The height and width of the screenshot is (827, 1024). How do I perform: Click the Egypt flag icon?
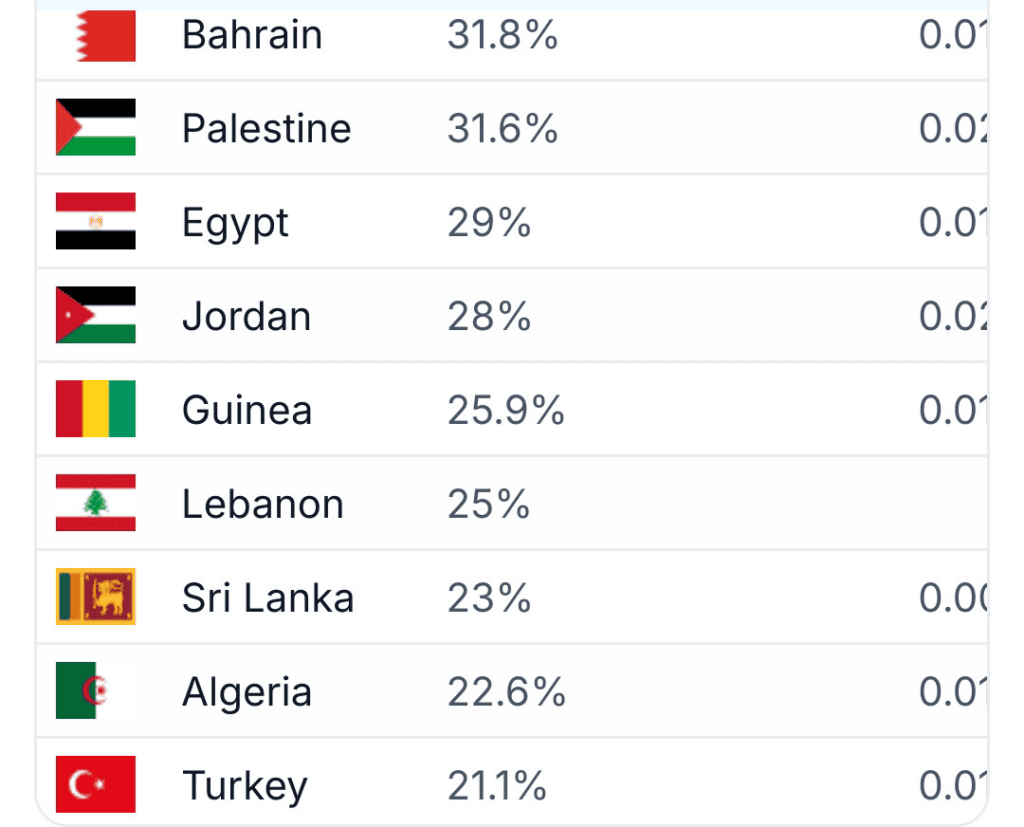(95, 221)
